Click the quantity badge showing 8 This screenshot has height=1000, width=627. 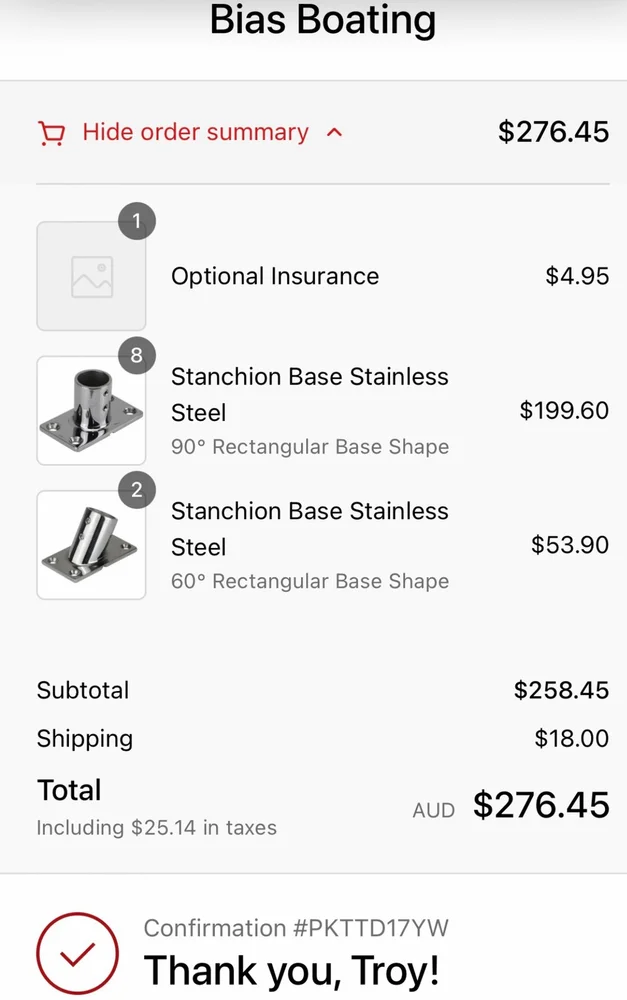[137, 356]
